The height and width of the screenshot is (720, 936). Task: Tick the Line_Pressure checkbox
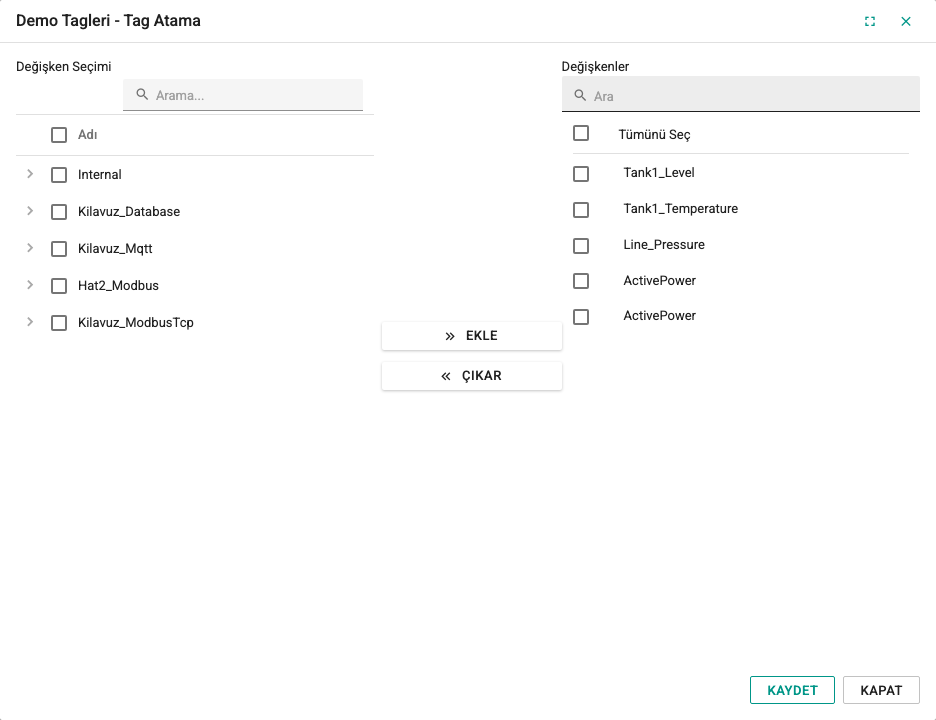pyautogui.click(x=581, y=246)
